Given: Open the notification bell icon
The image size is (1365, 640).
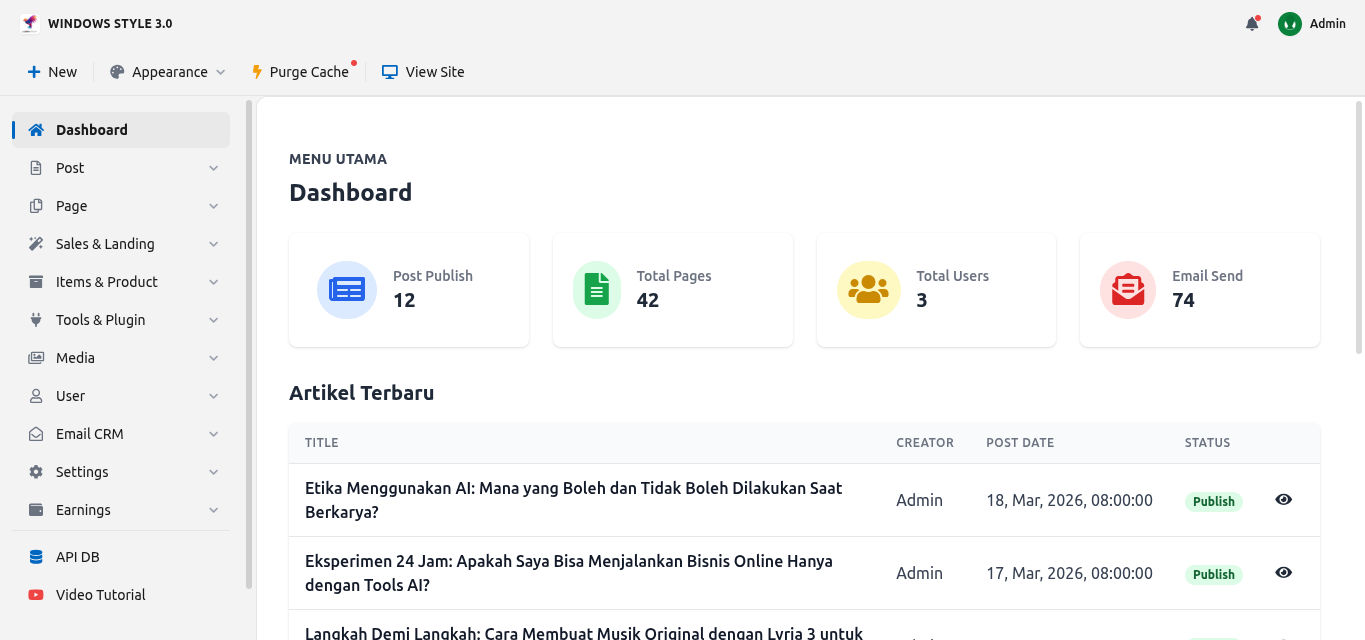Looking at the screenshot, I should pos(1251,24).
